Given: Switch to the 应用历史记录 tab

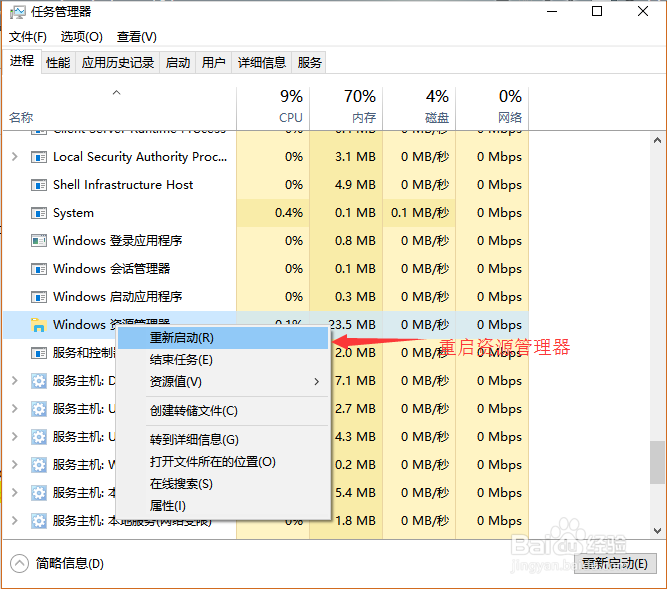Looking at the screenshot, I should 118,63.
